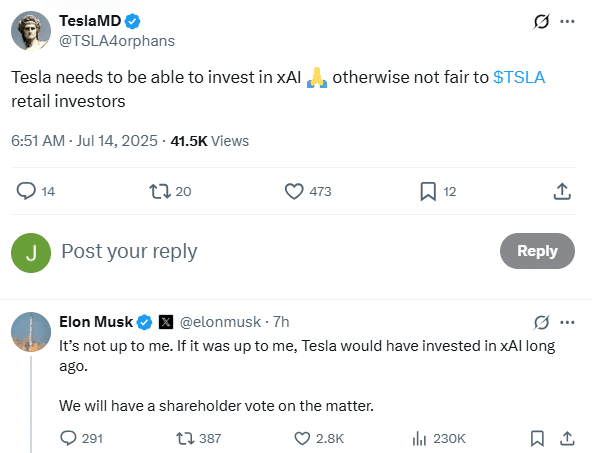Click the Grok icon on Elon Musk's reply
The width and height of the screenshot is (592, 453).
click(541, 322)
